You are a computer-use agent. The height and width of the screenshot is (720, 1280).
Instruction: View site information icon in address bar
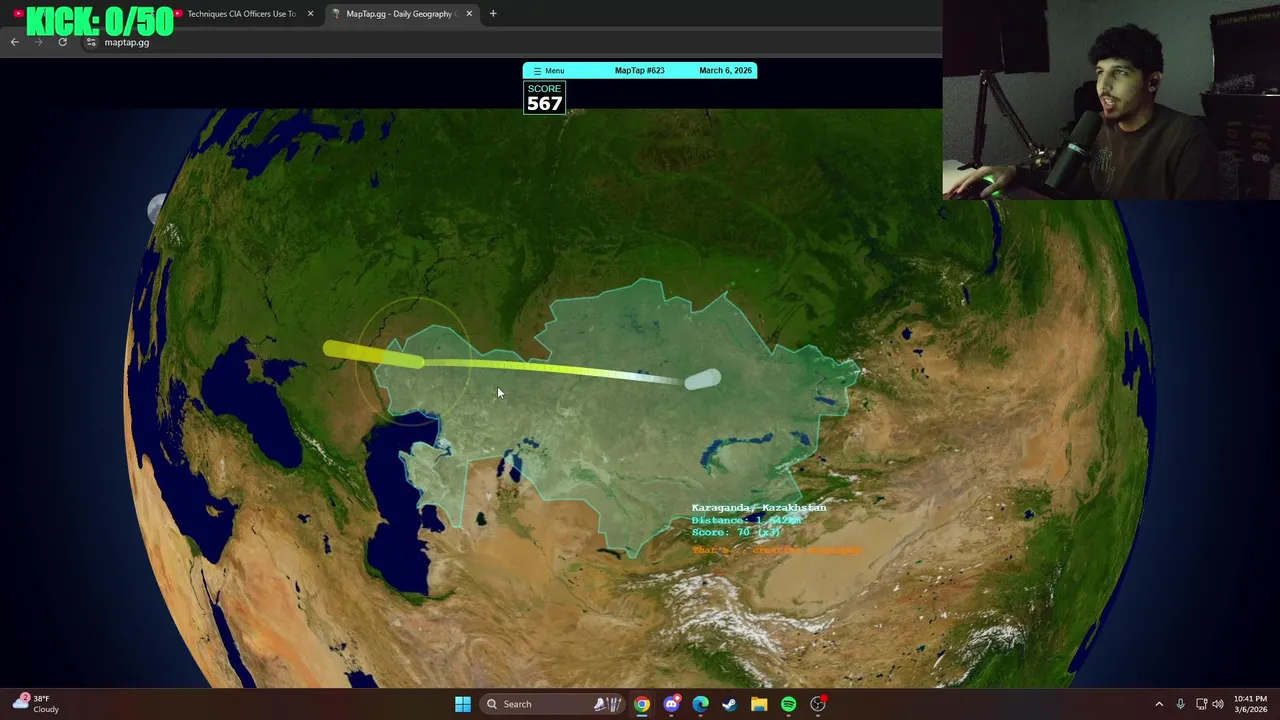(91, 42)
